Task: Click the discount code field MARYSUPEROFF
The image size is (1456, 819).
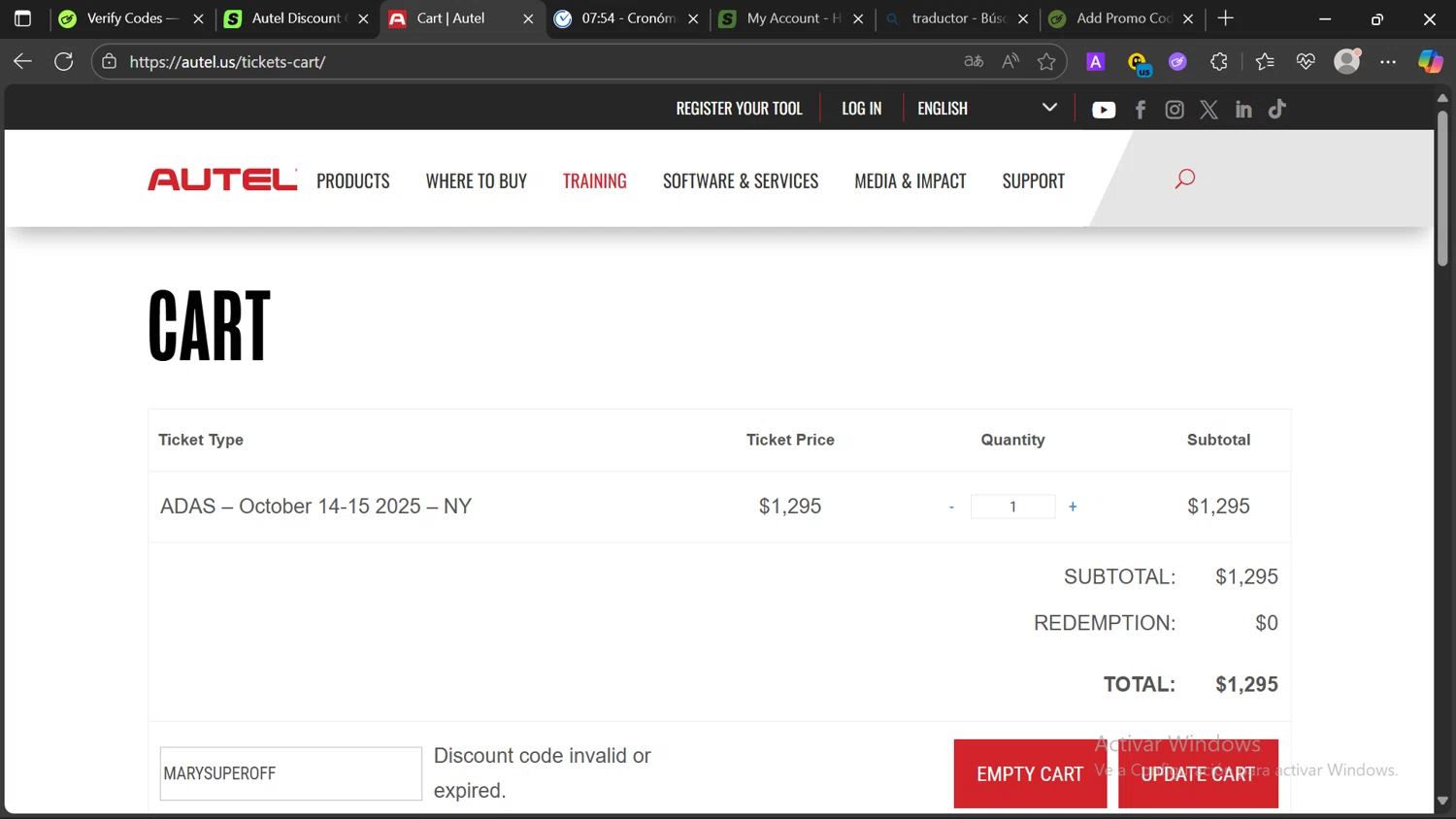Action: click(x=290, y=773)
